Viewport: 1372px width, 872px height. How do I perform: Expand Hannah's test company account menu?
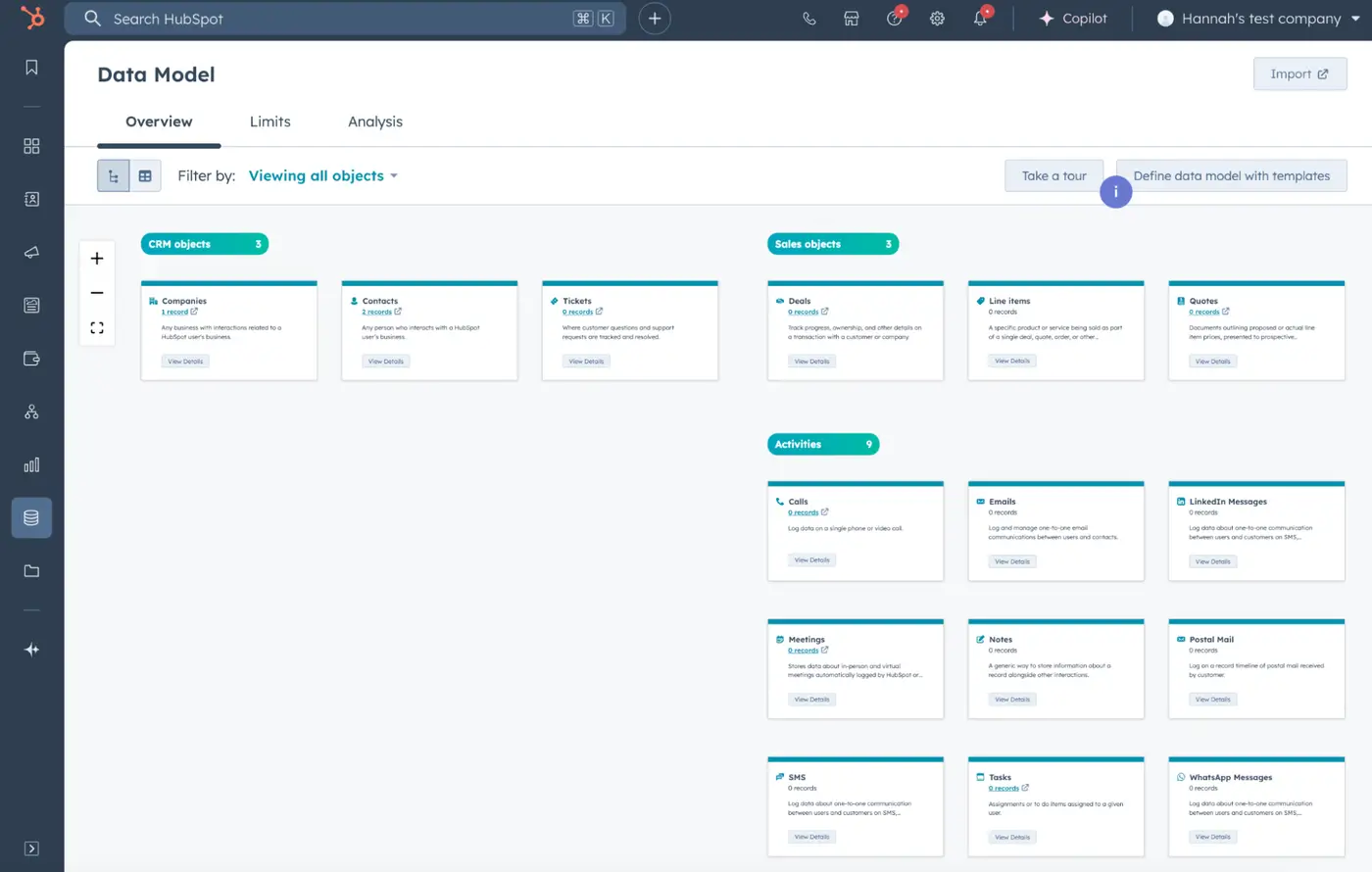pyautogui.click(x=1260, y=19)
